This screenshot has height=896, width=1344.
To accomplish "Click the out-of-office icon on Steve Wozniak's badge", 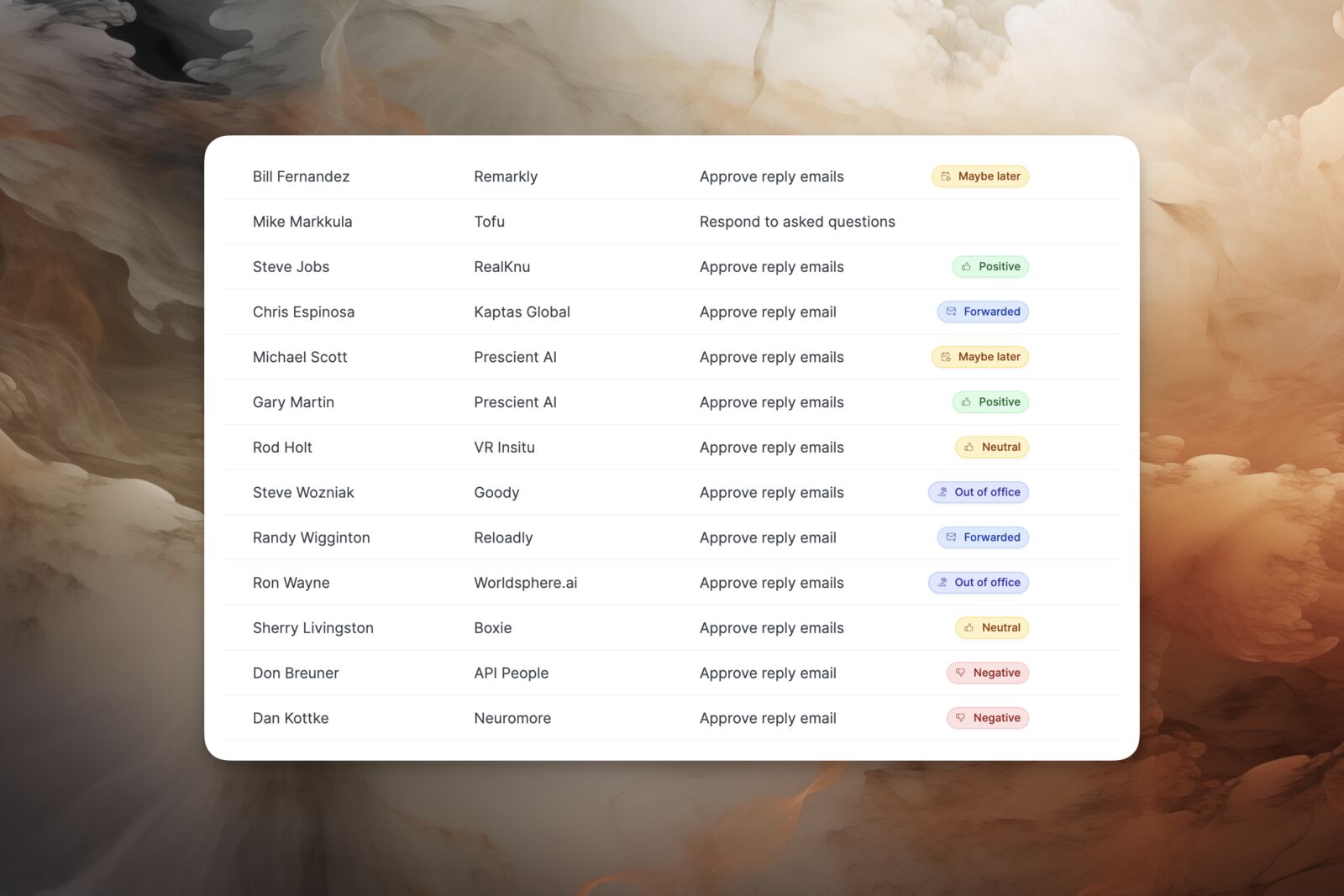I will [x=942, y=492].
